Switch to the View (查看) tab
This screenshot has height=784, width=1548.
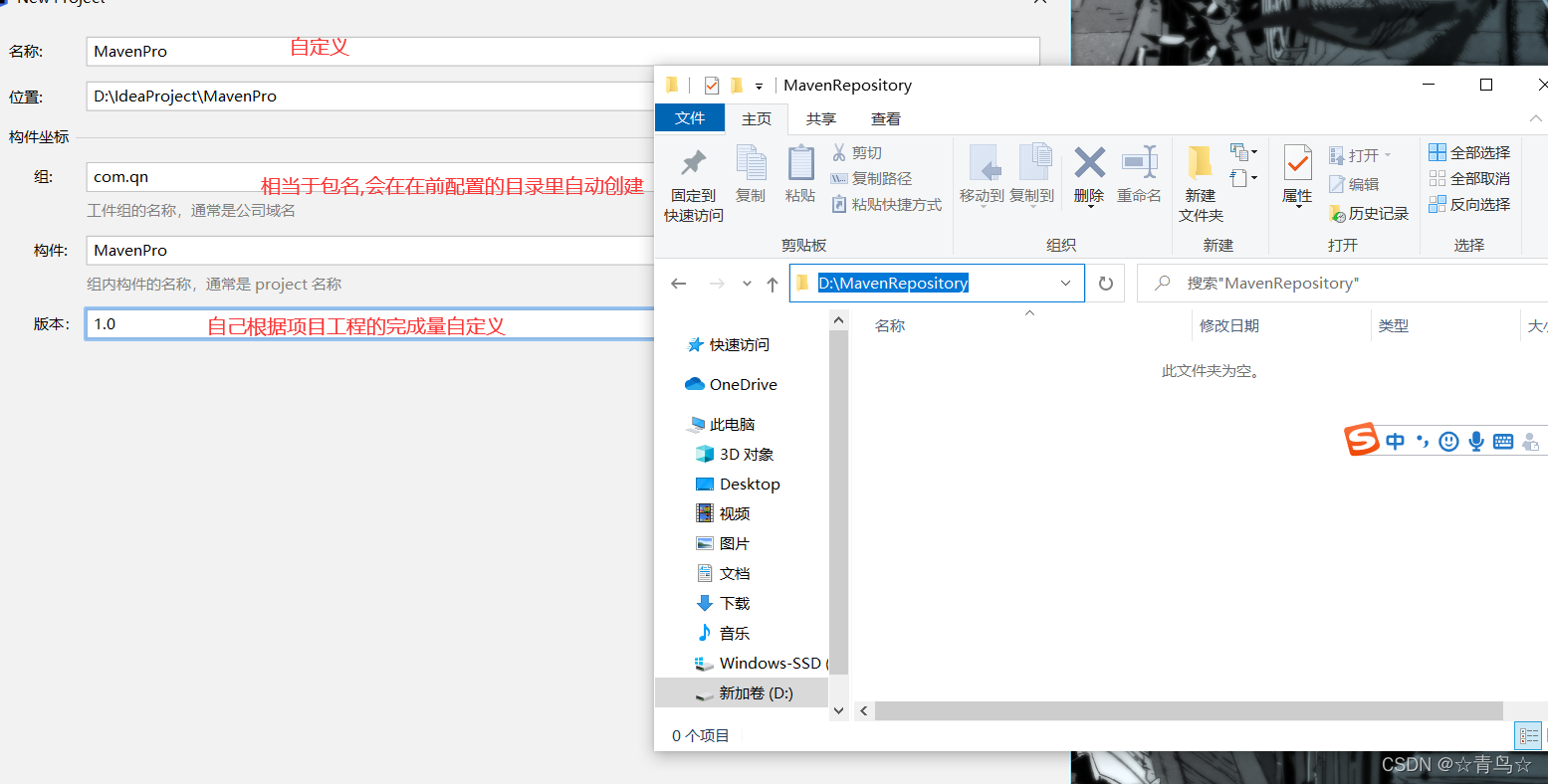886,118
